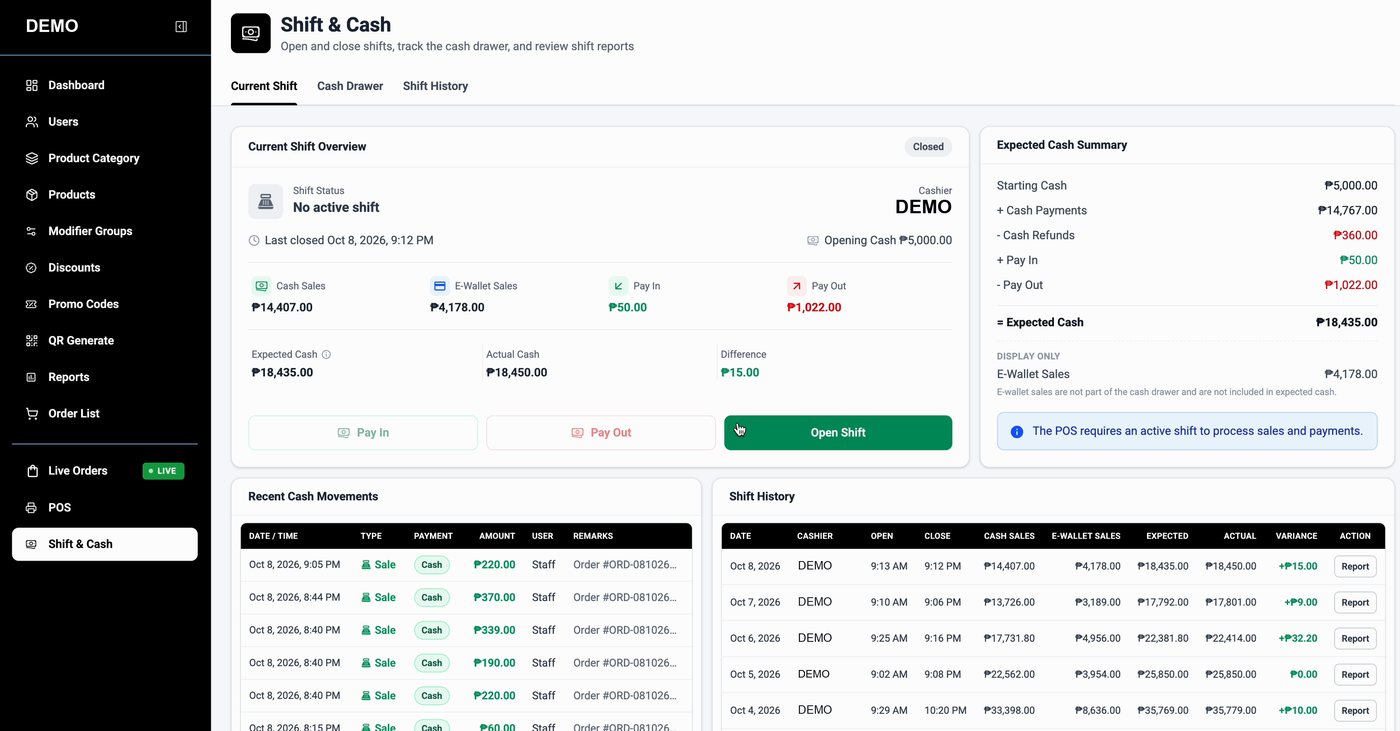Click the Users icon in sidebar
Image resolution: width=1400 pixels, height=731 pixels.
32,122
